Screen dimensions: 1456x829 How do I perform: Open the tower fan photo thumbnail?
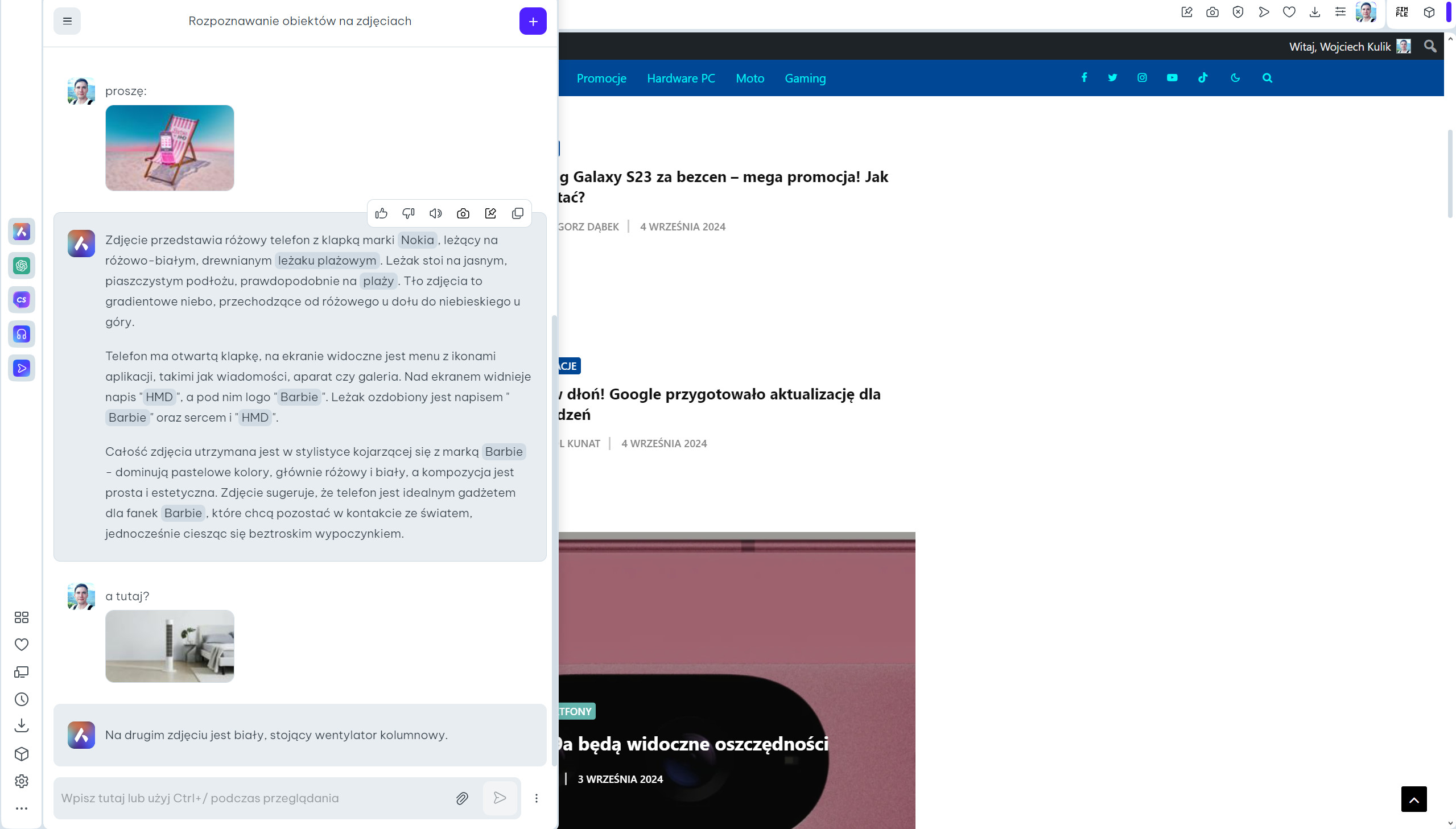170,646
